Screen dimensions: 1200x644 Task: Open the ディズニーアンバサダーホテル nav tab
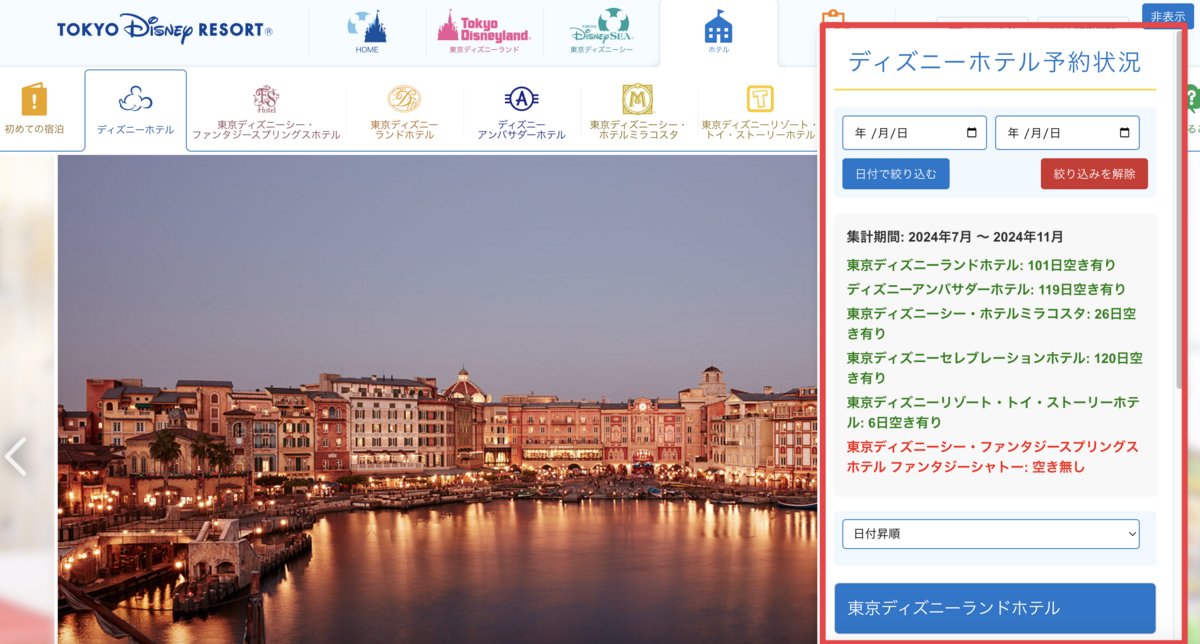[521, 112]
